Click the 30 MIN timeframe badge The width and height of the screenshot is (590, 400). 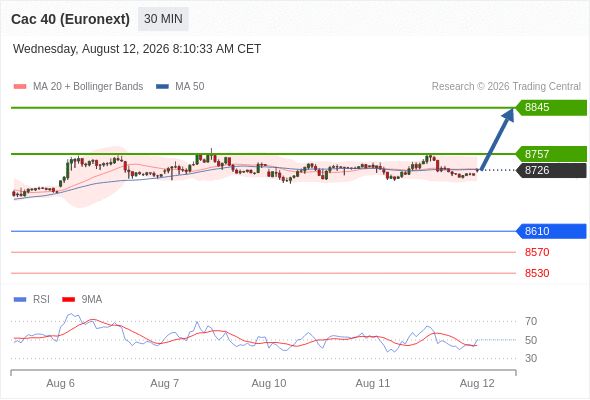pyautogui.click(x=163, y=19)
